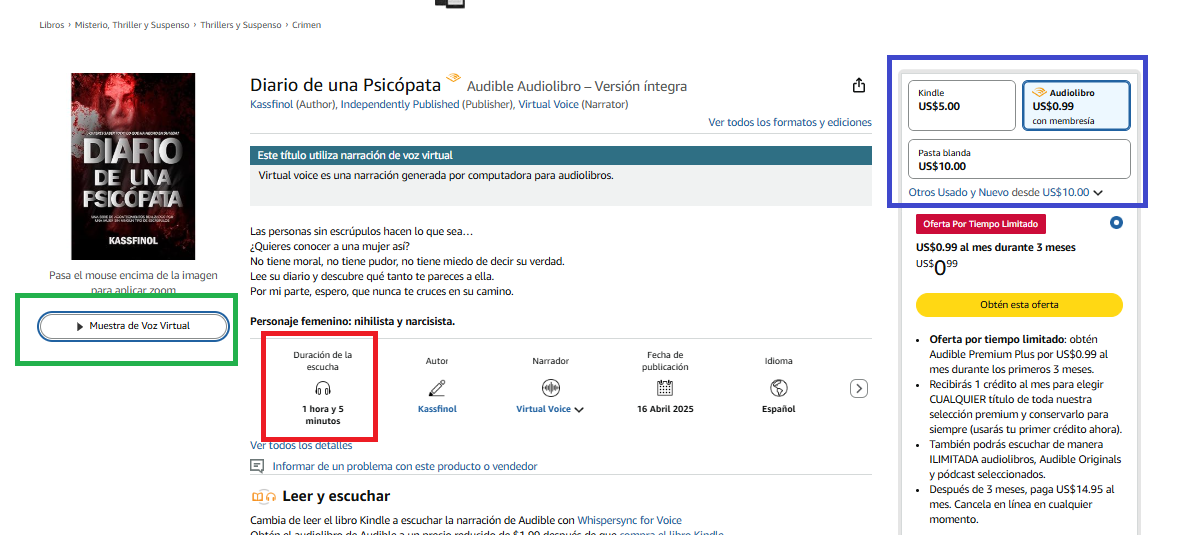The height and width of the screenshot is (535, 1179).
Task: Click the Diario de una Psicópata title
Action: (x=345, y=85)
